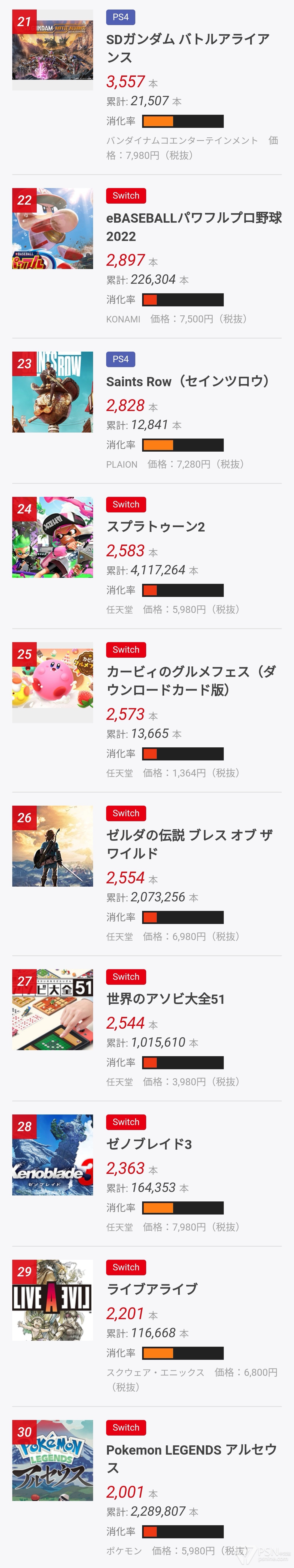Open the Saints Row（セインツロウ）title link
The height and width of the screenshot is (1568, 294).
tap(188, 382)
